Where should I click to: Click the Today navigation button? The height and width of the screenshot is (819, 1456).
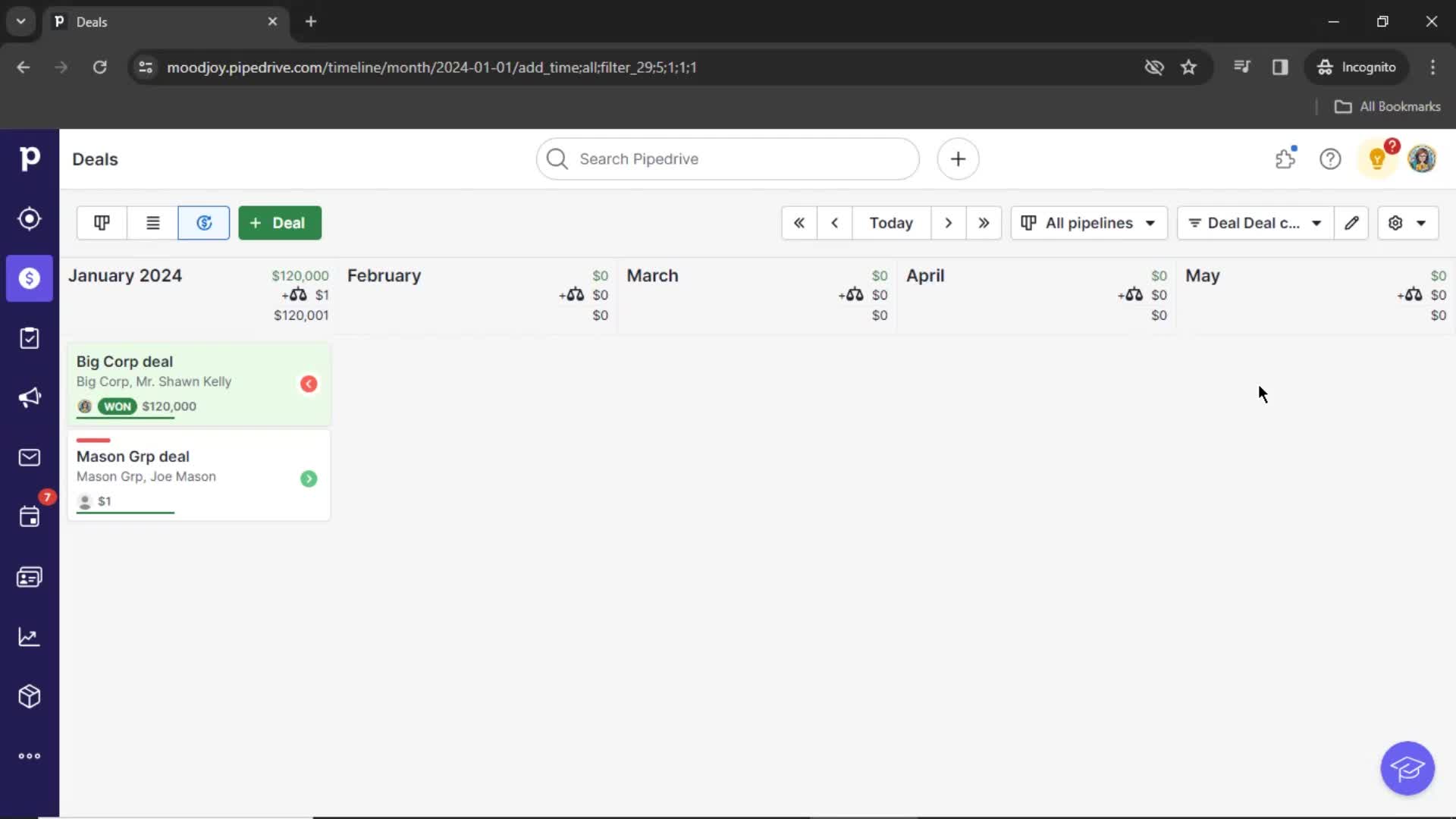(x=890, y=222)
